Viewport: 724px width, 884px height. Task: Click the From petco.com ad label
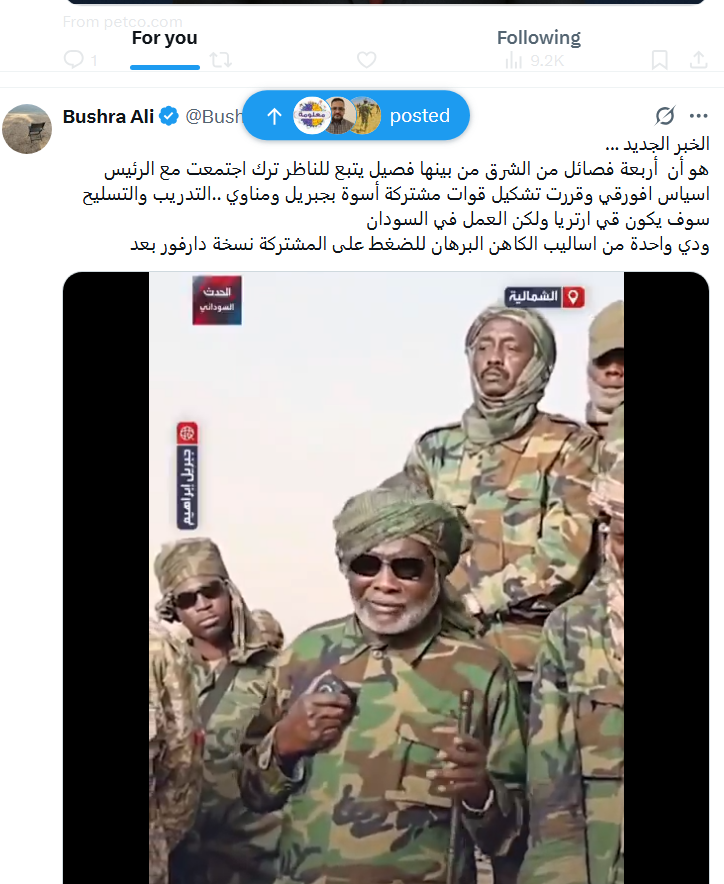click(x=122, y=21)
